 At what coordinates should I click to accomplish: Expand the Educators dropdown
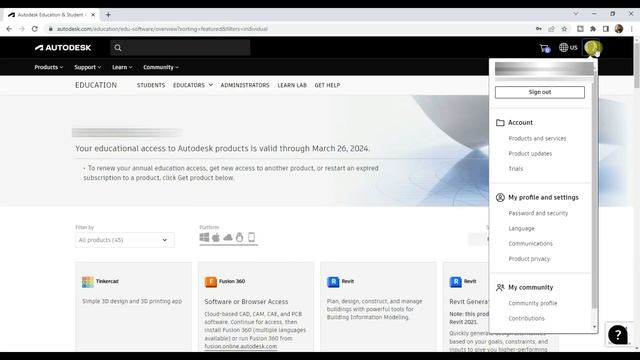193,85
